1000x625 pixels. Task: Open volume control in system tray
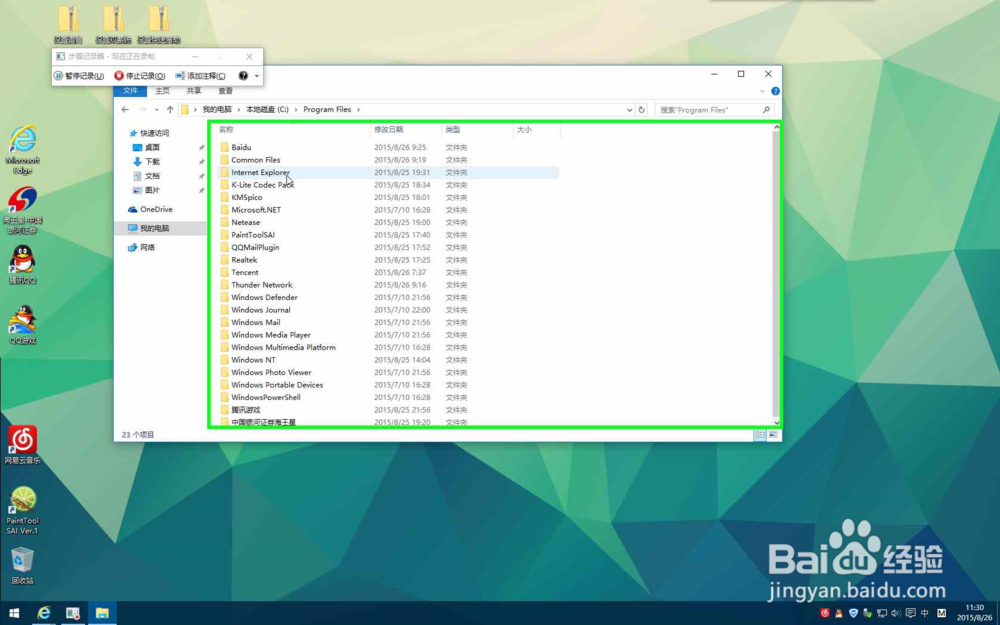point(896,614)
